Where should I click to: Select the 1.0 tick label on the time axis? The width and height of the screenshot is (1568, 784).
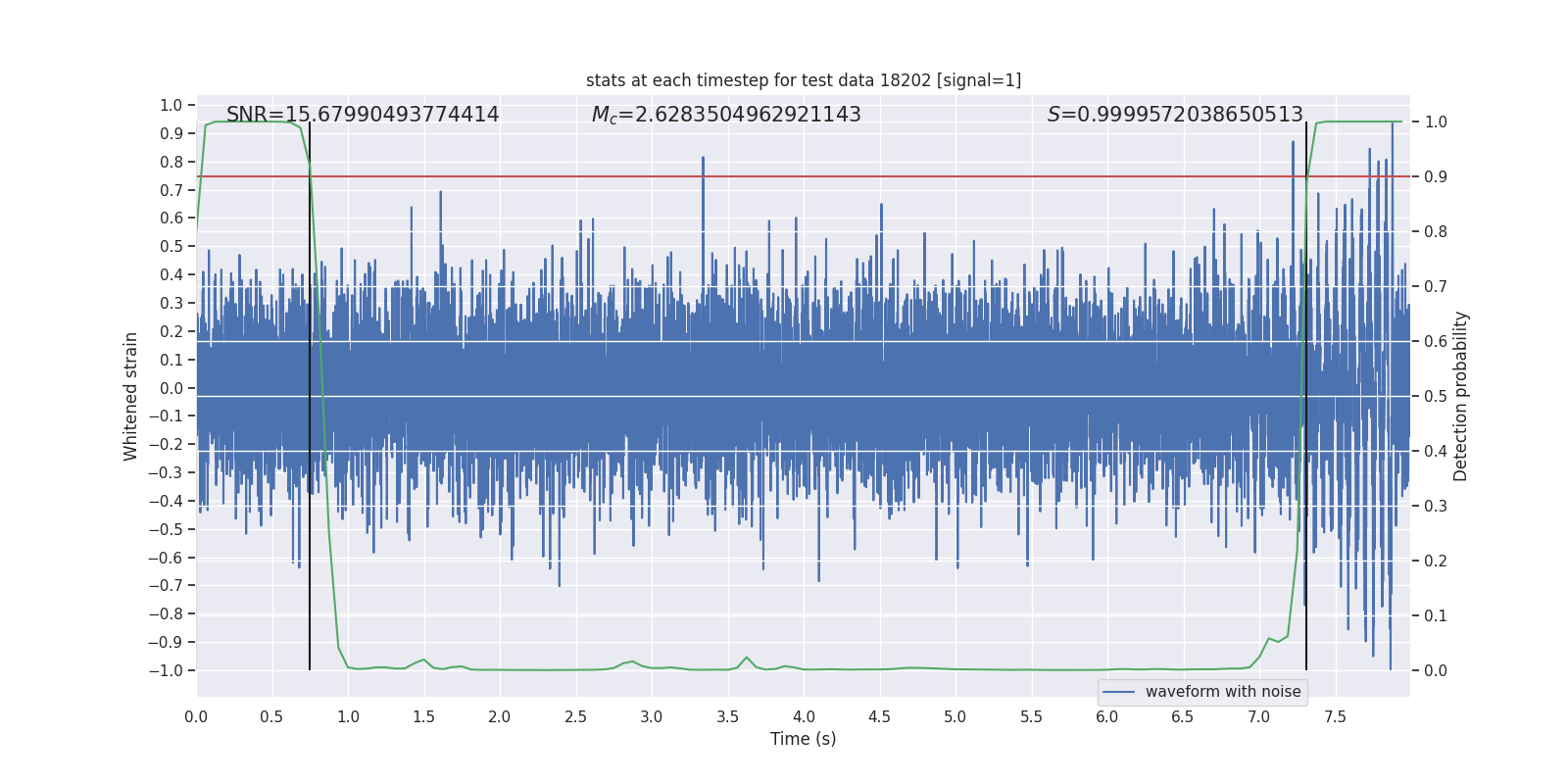(348, 717)
